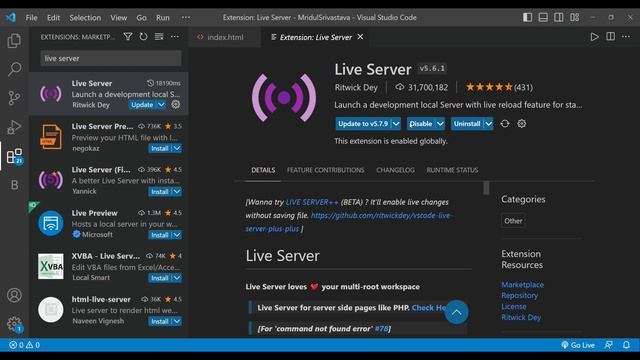Click the details page scrollbar thumb
Image resolution: width=640 pixels, height=360 pixels.
(486, 188)
